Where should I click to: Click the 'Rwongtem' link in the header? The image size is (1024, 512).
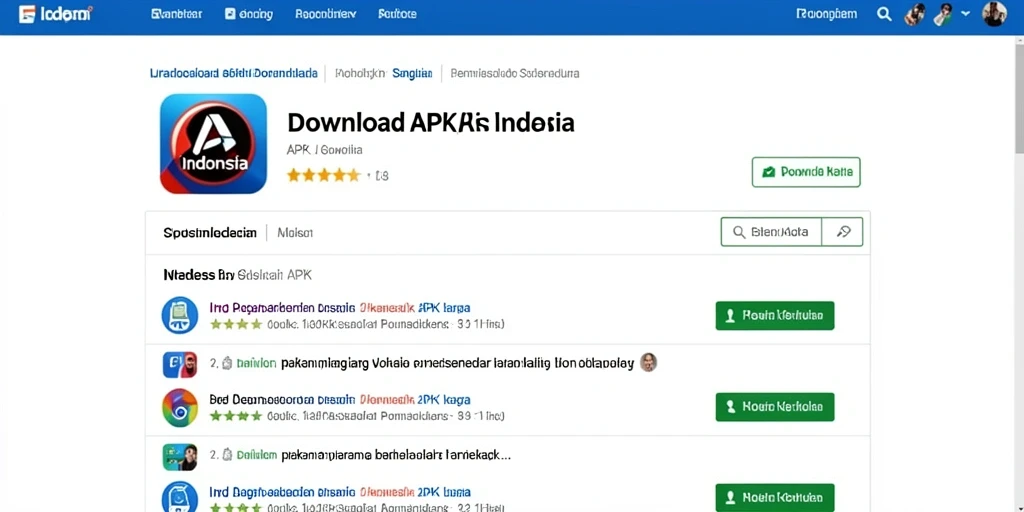tap(827, 14)
